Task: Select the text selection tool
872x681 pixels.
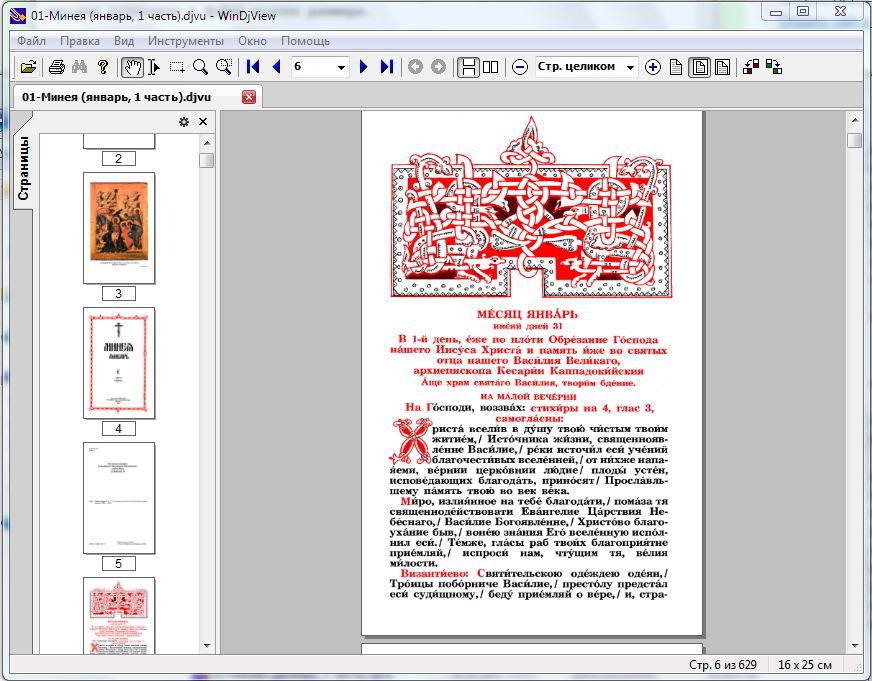Action: [154, 67]
